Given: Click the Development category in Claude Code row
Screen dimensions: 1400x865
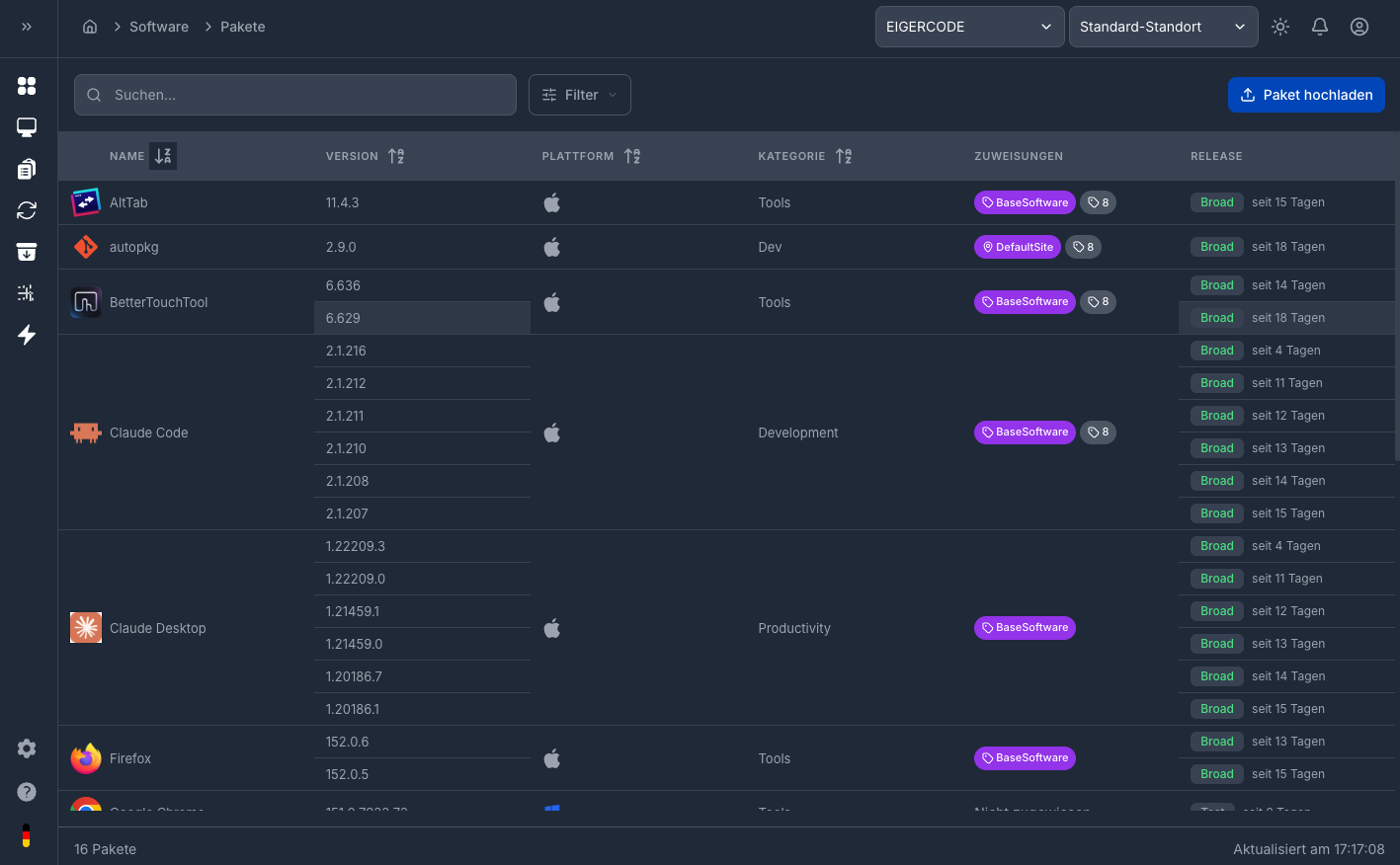Looking at the screenshot, I should pyautogui.click(x=798, y=432).
